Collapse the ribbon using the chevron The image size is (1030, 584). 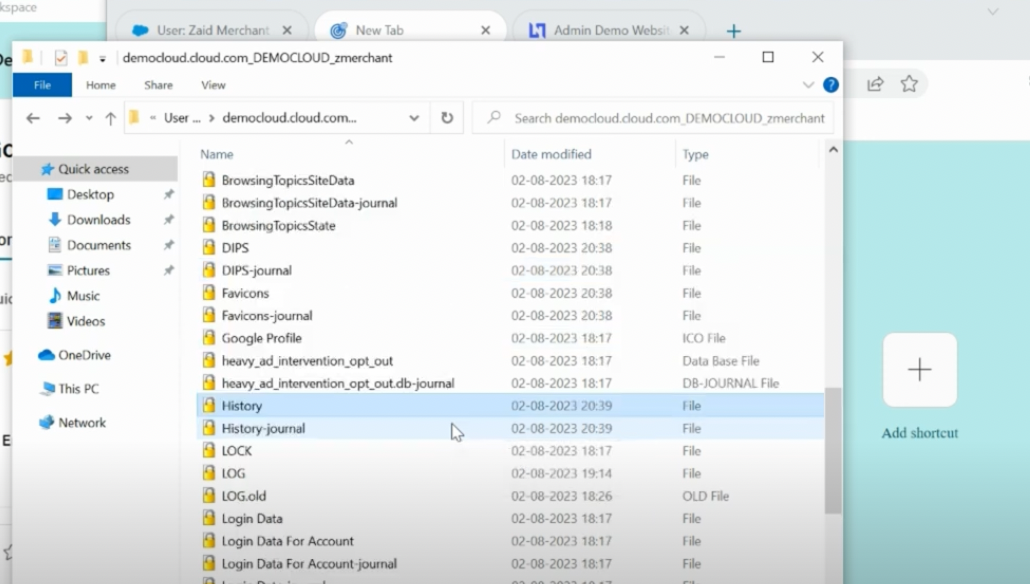(808, 85)
